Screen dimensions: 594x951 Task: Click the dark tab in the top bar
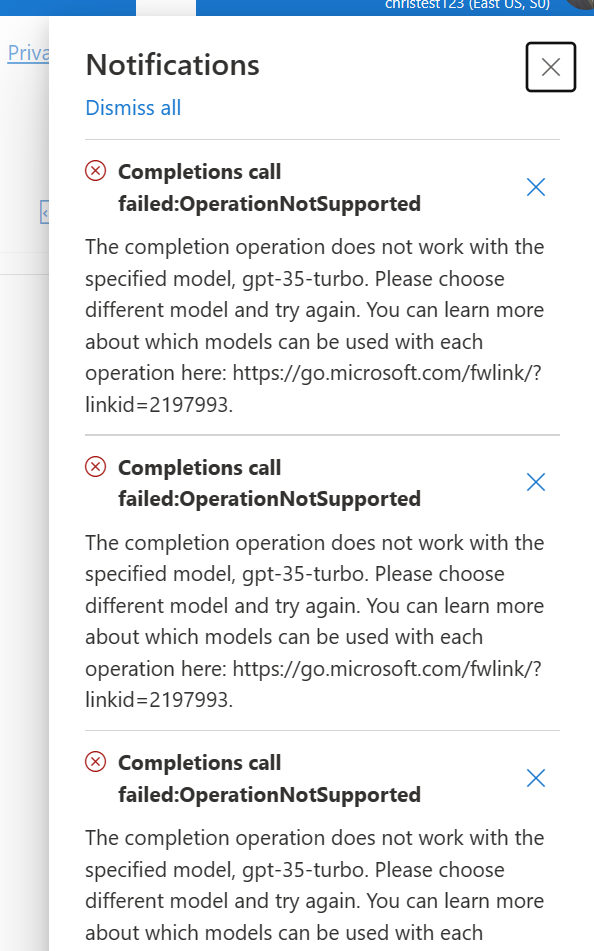(x=166, y=5)
